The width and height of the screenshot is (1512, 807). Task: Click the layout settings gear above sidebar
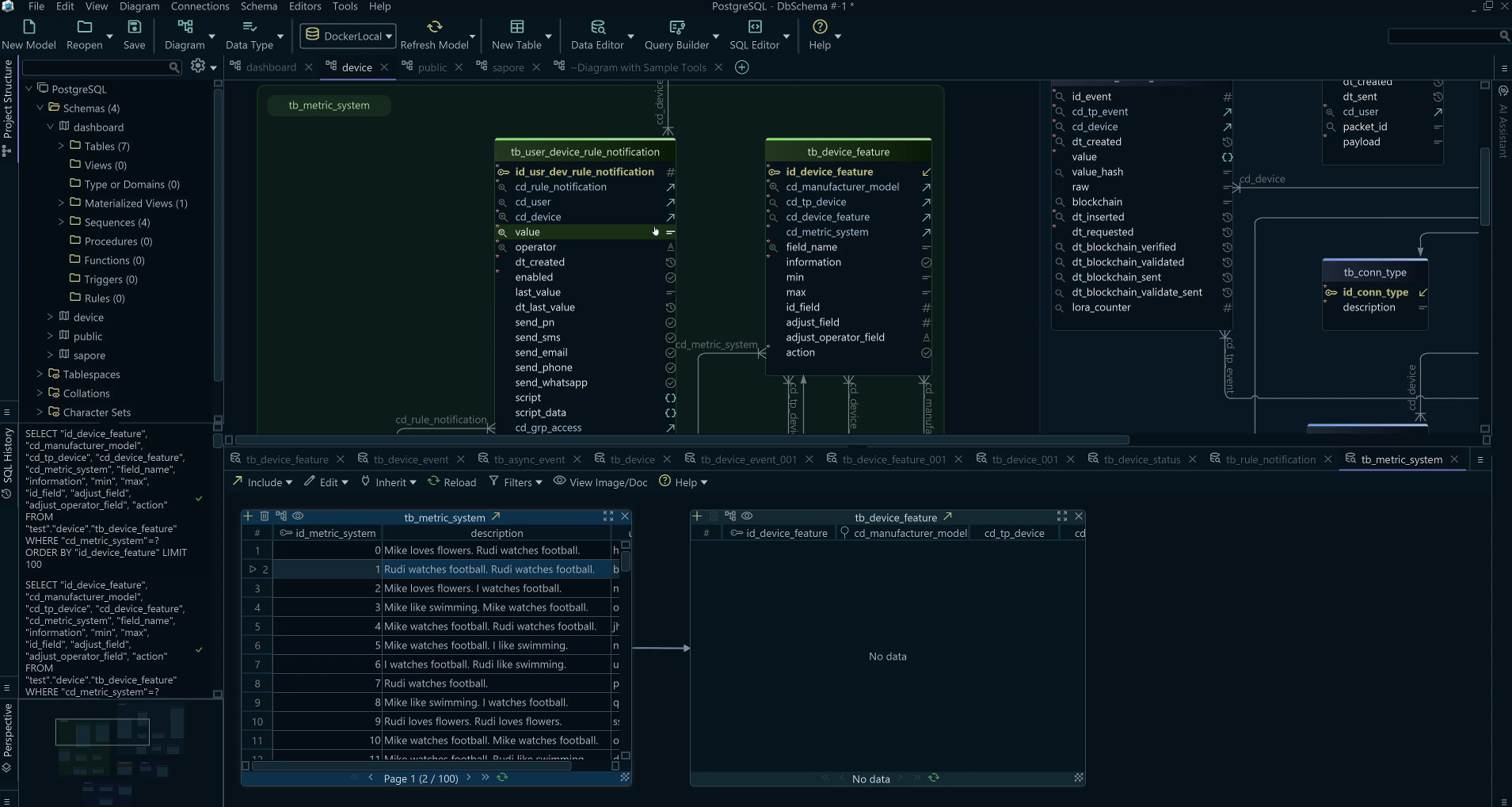(x=197, y=66)
